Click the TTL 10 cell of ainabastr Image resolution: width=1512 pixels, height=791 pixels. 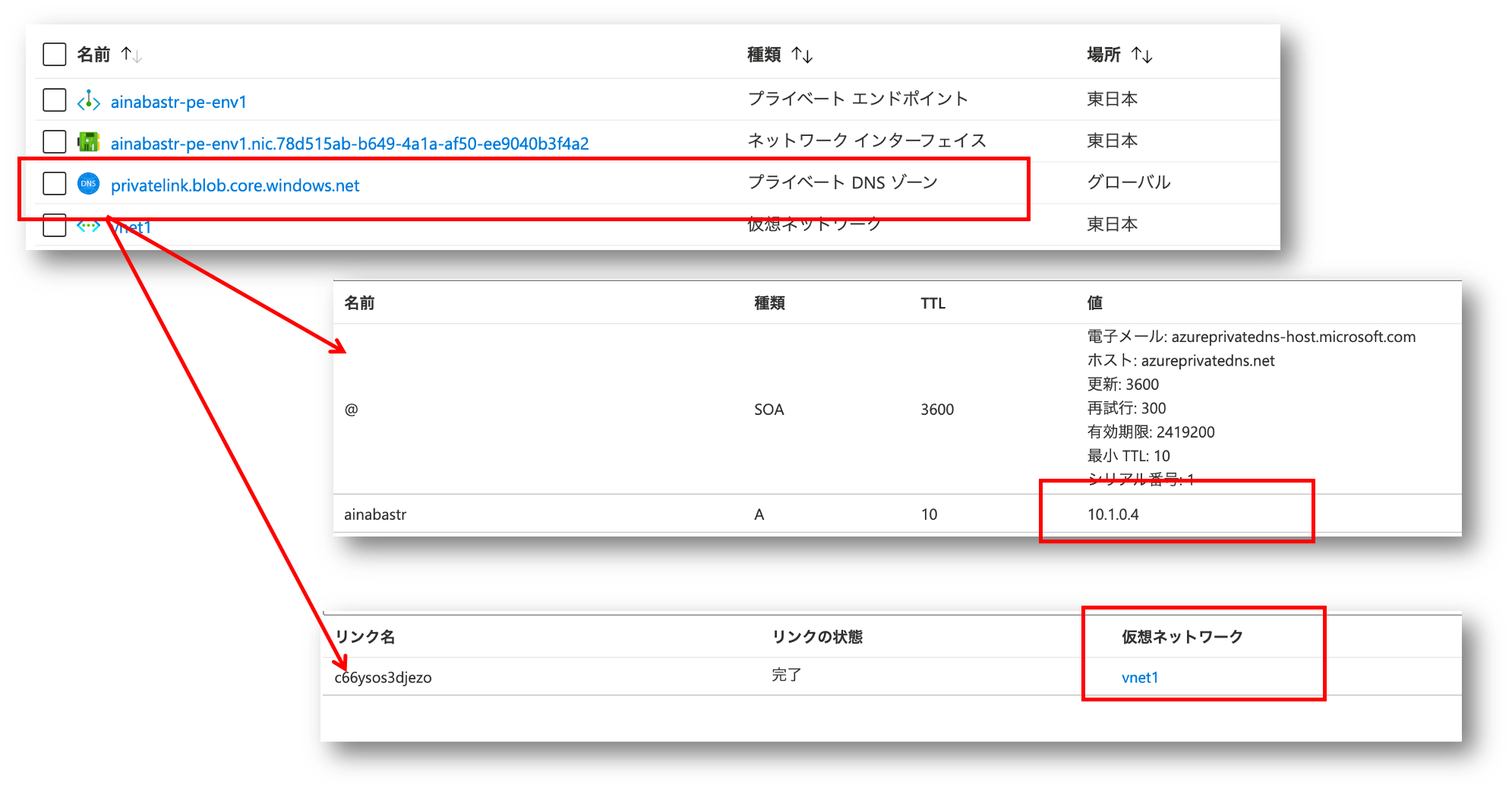(929, 514)
